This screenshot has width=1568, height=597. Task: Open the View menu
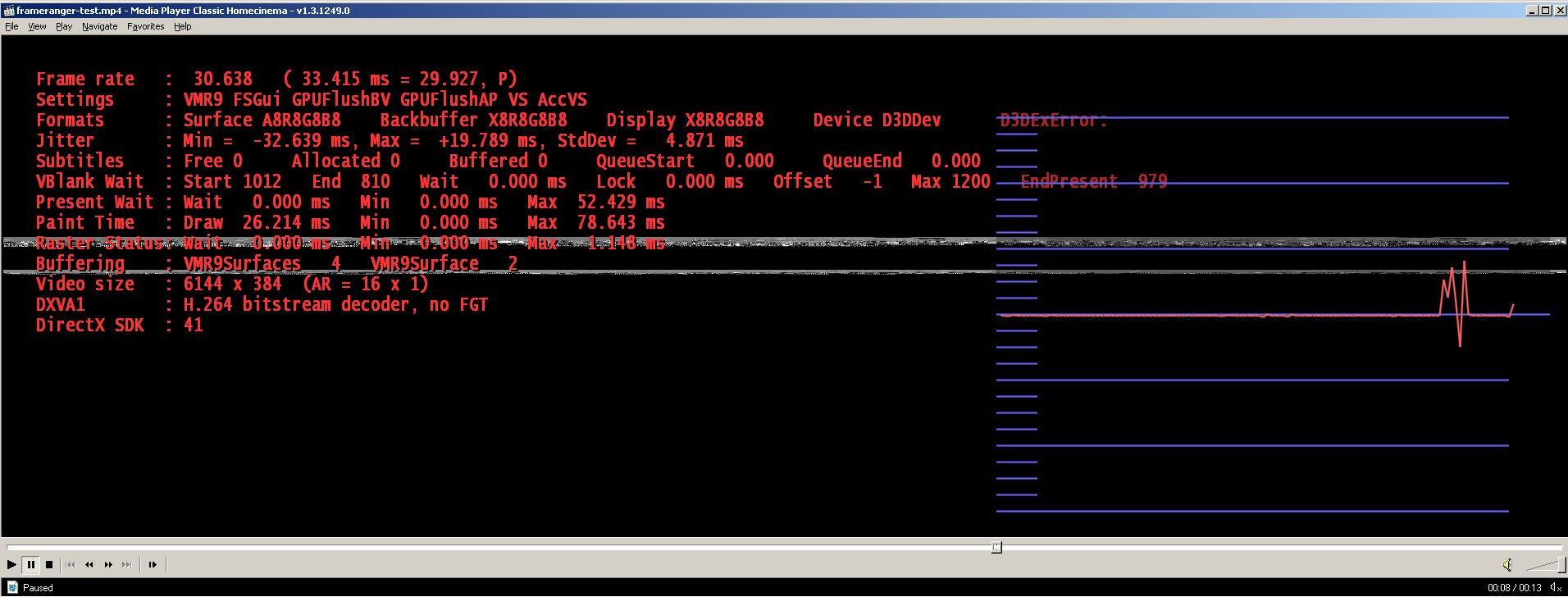37,26
